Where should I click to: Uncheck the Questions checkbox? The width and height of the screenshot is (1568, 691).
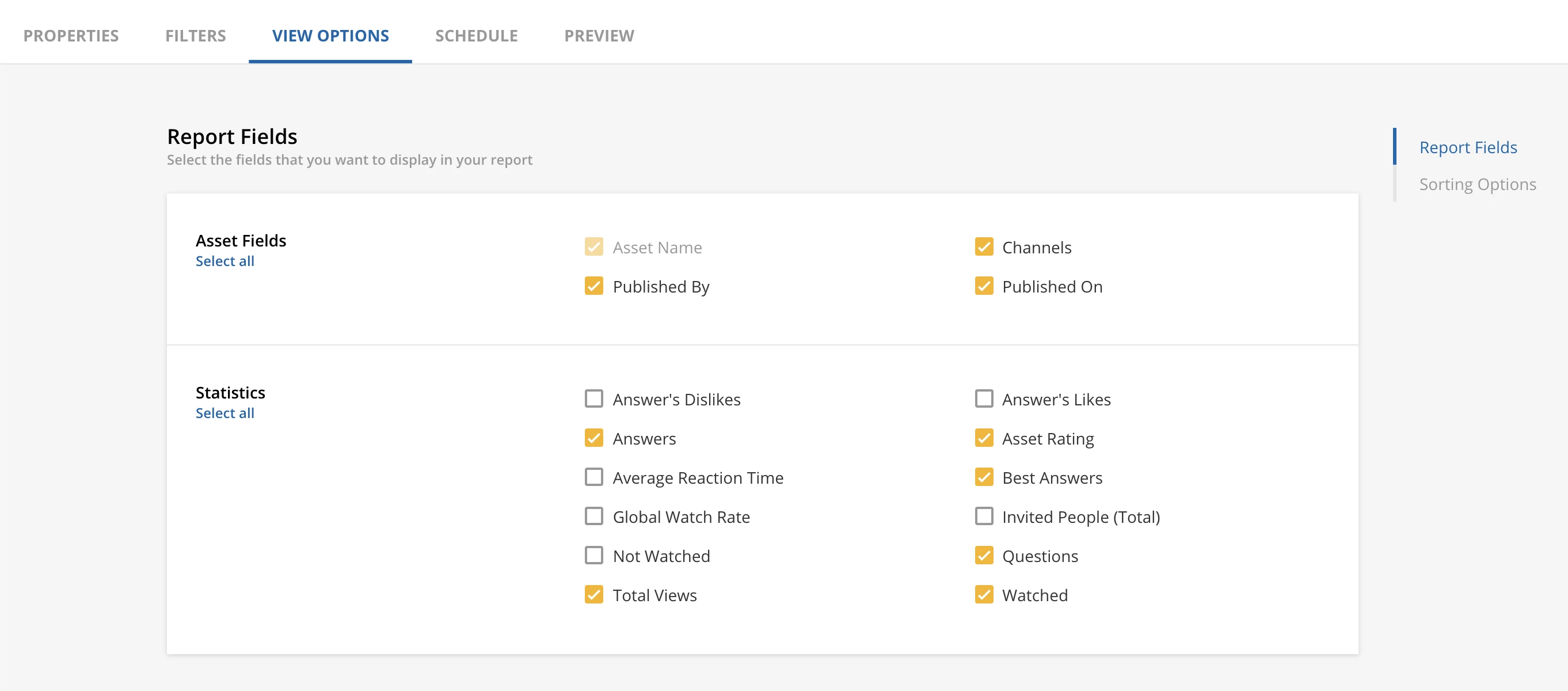(984, 555)
